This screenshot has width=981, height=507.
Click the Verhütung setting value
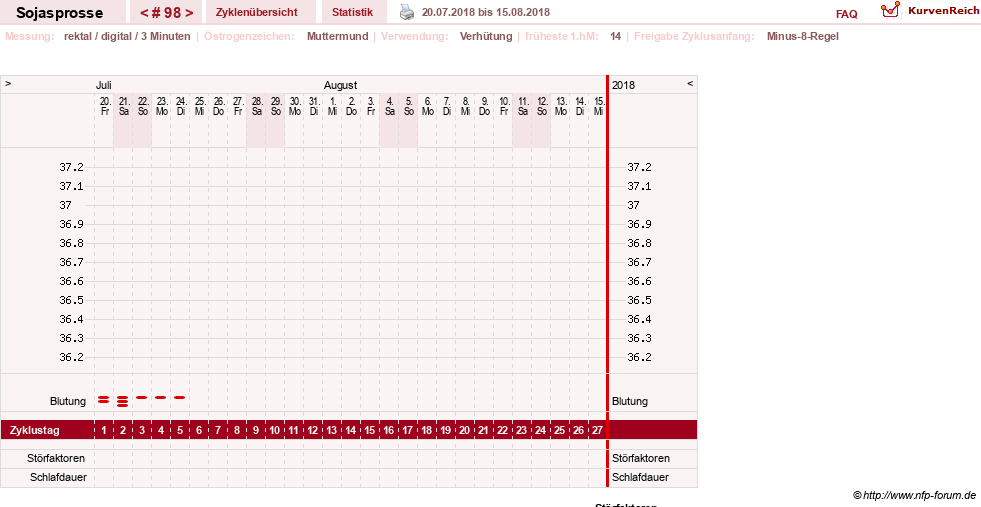click(486, 36)
